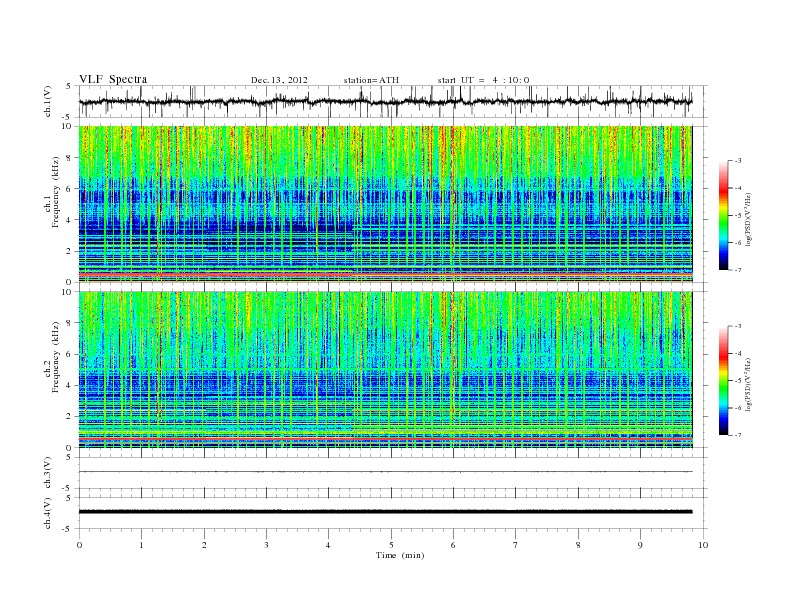Click the ch.4 thick voltage trace

click(385, 512)
